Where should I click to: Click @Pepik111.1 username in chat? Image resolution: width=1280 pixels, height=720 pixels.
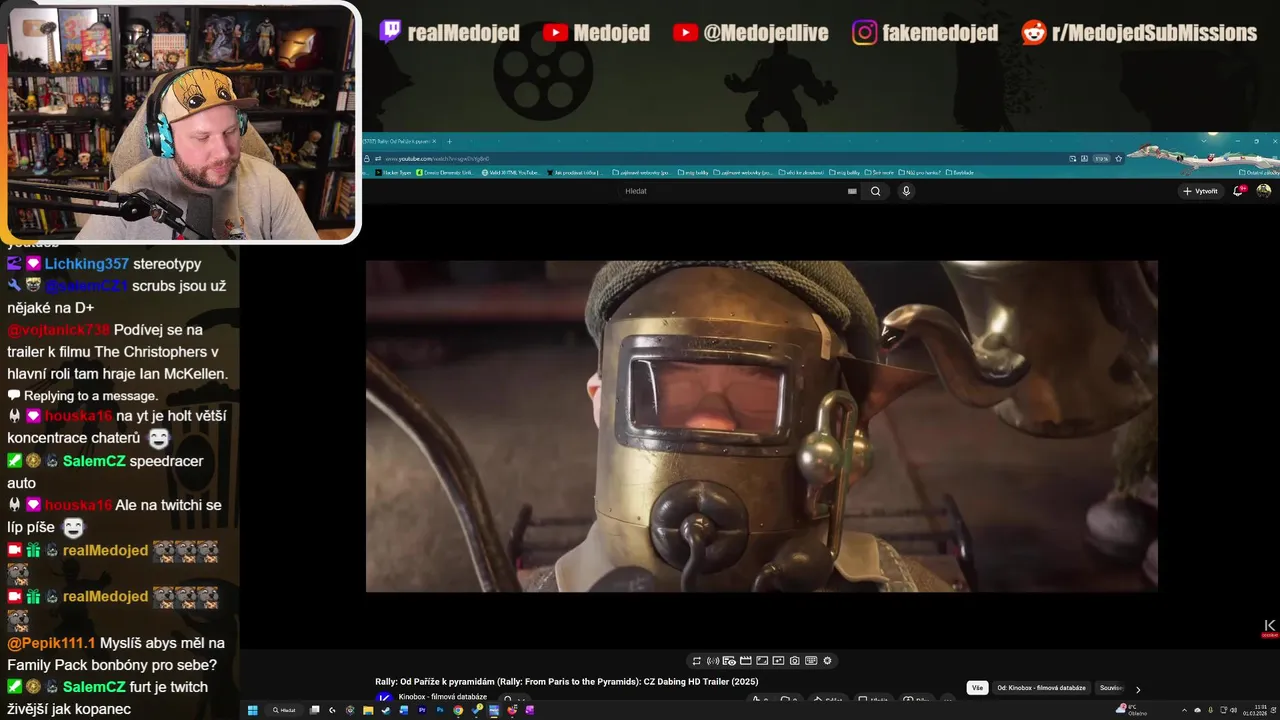51,643
